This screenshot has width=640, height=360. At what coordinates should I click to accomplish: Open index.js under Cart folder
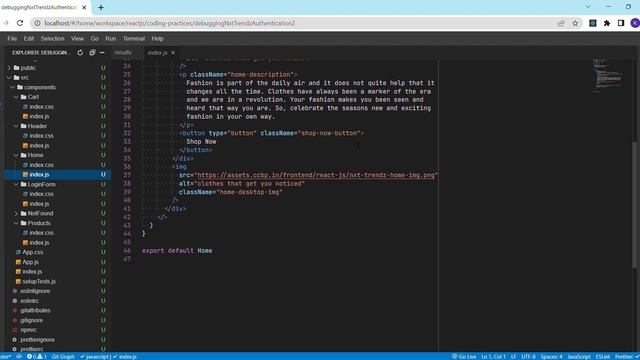click(x=39, y=116)
